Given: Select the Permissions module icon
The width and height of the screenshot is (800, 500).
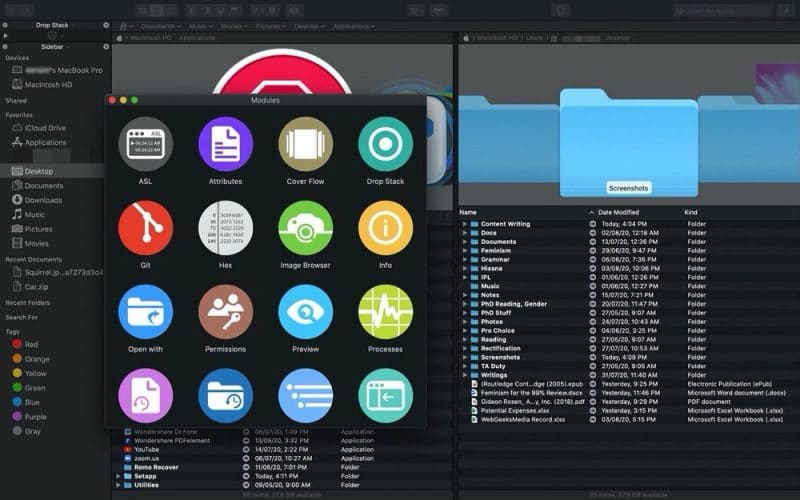Looking at the screenshot, I should 225,312.
